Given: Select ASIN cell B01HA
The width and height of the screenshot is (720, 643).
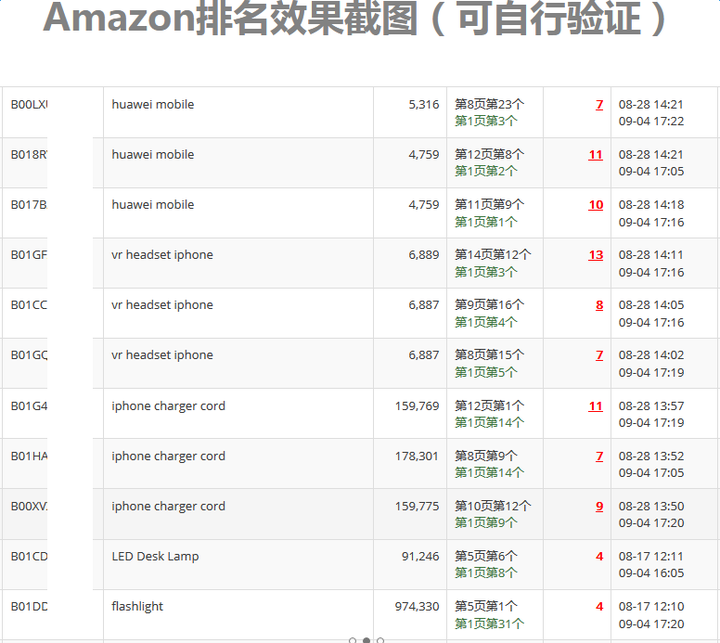Looking at the screenshot, I should pyautogui.click(x=29, y=456).
